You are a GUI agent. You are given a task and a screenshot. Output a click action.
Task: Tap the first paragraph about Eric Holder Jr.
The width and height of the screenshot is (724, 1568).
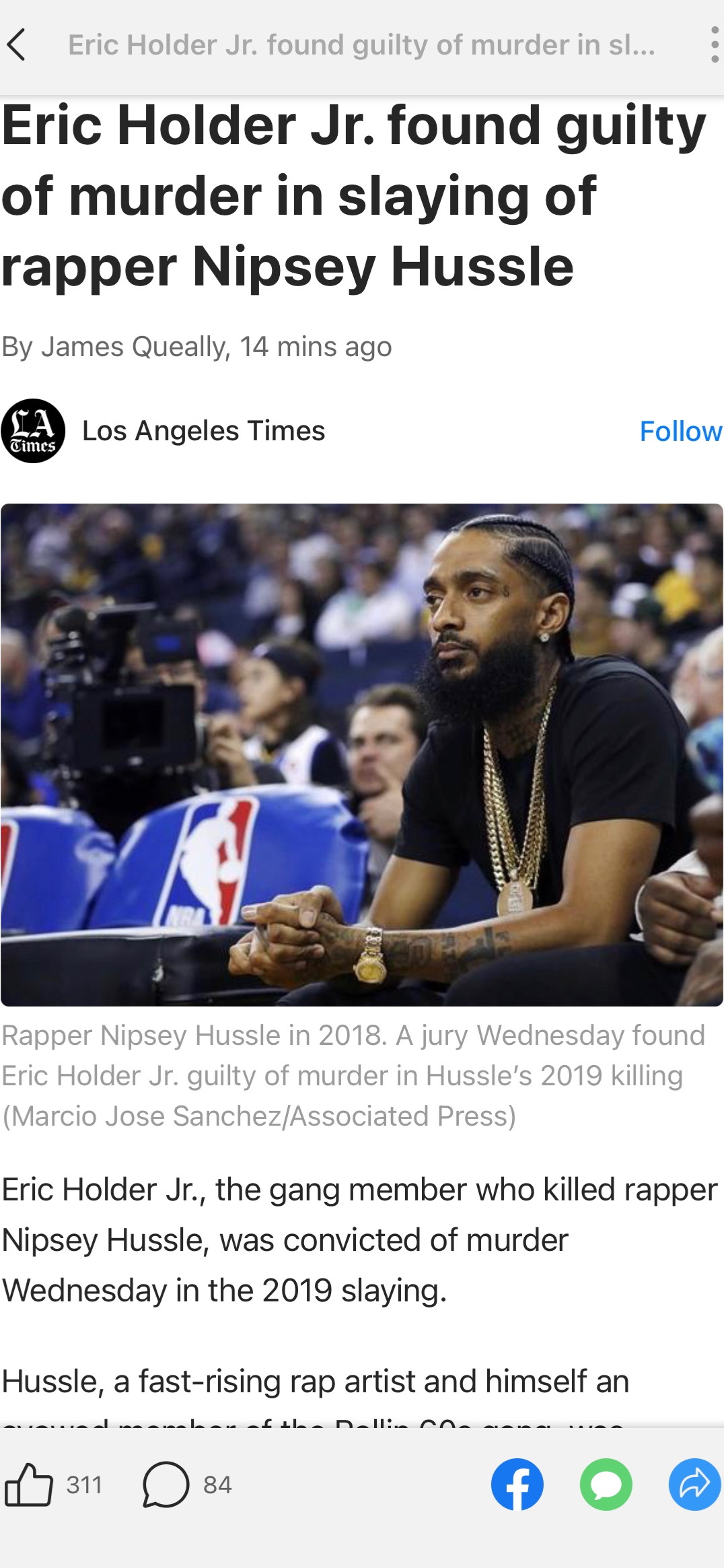pos(359,1240)
